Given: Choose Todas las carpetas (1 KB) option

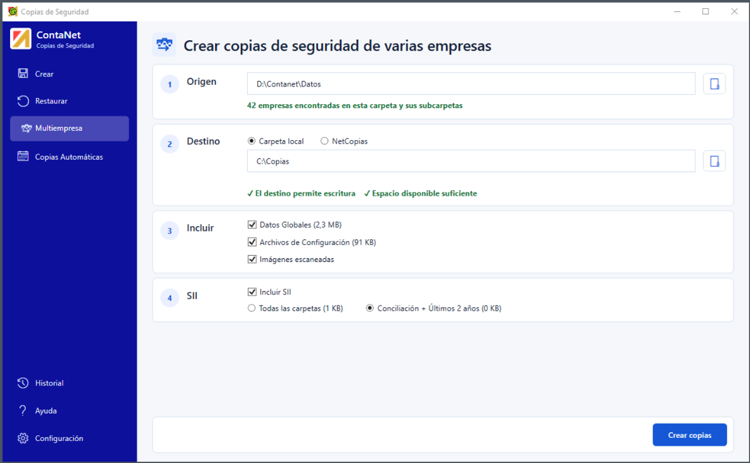Looking at the screenshot, I should (252, 308).
